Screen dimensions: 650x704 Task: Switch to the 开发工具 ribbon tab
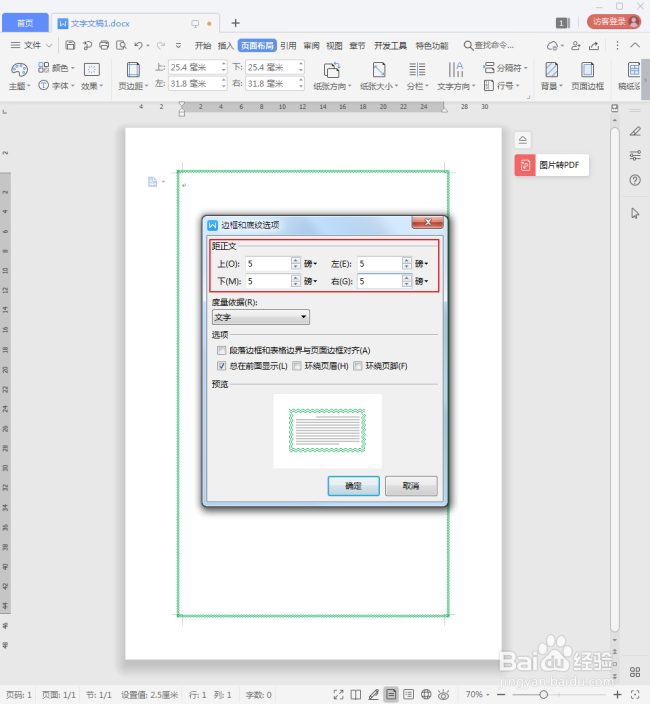pos(391,45)
